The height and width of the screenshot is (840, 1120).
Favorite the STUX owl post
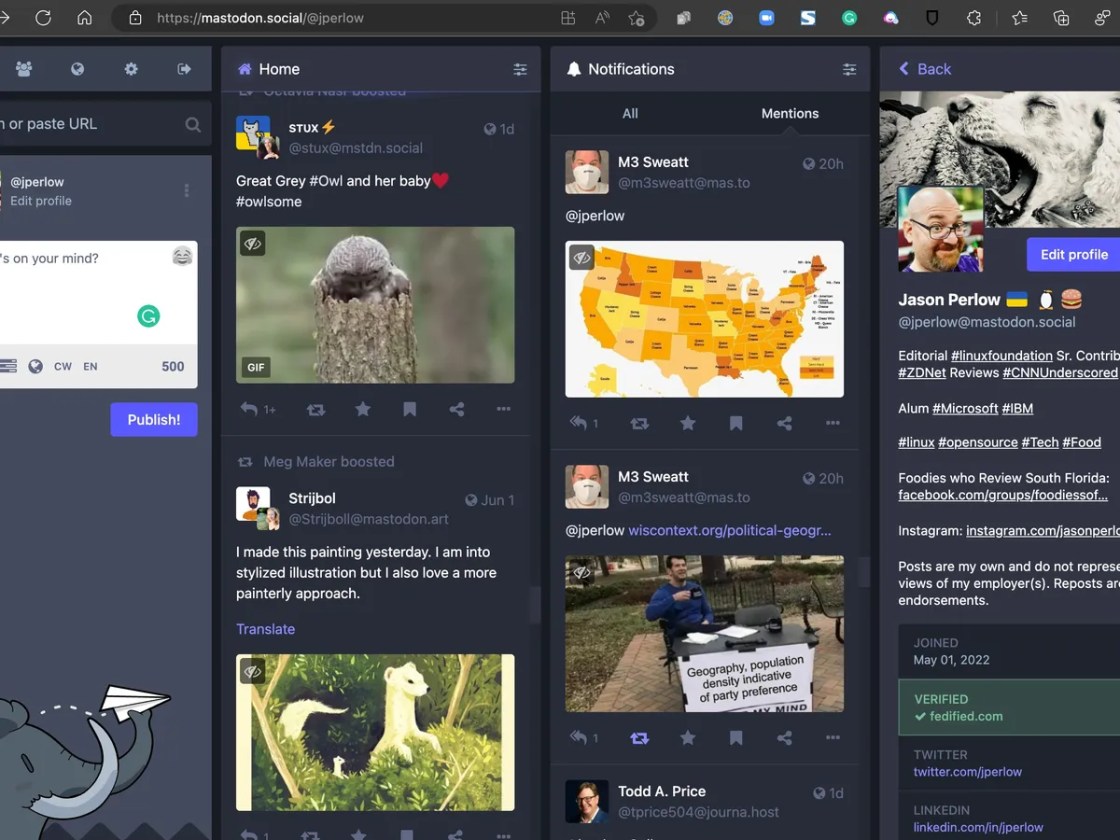(362, 409)
